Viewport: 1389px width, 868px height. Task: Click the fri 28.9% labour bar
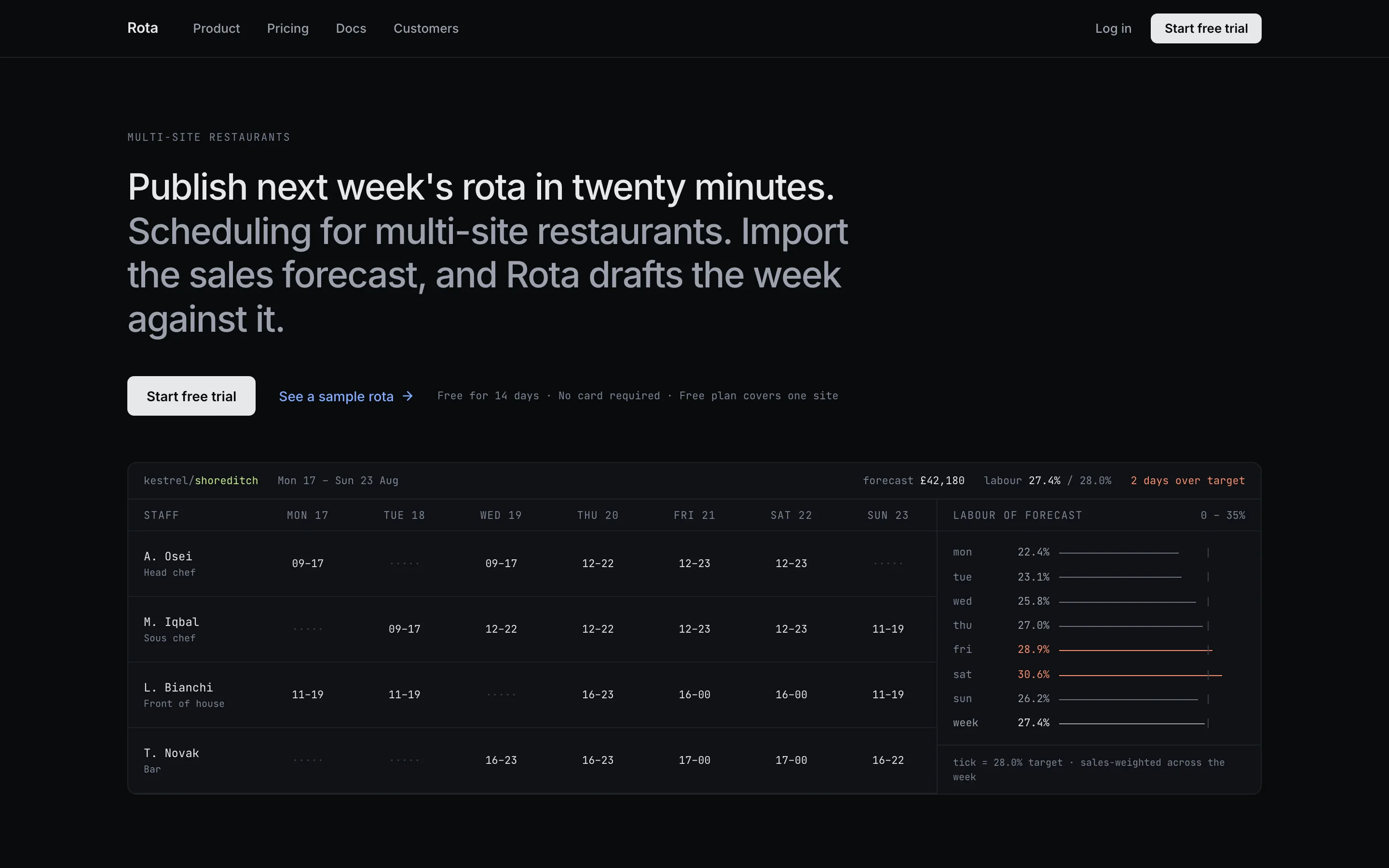tap(1135, 650)
